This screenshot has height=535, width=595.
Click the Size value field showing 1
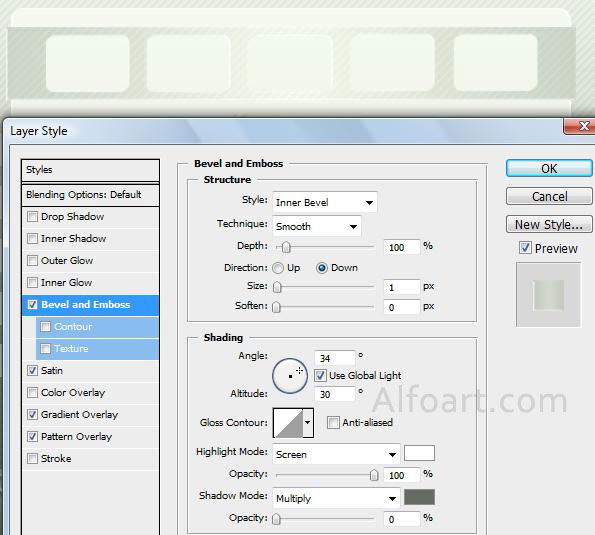coord(402,287)
